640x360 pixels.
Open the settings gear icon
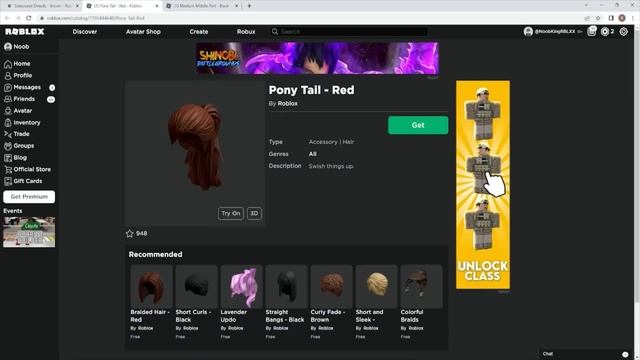tap(624, 31)
